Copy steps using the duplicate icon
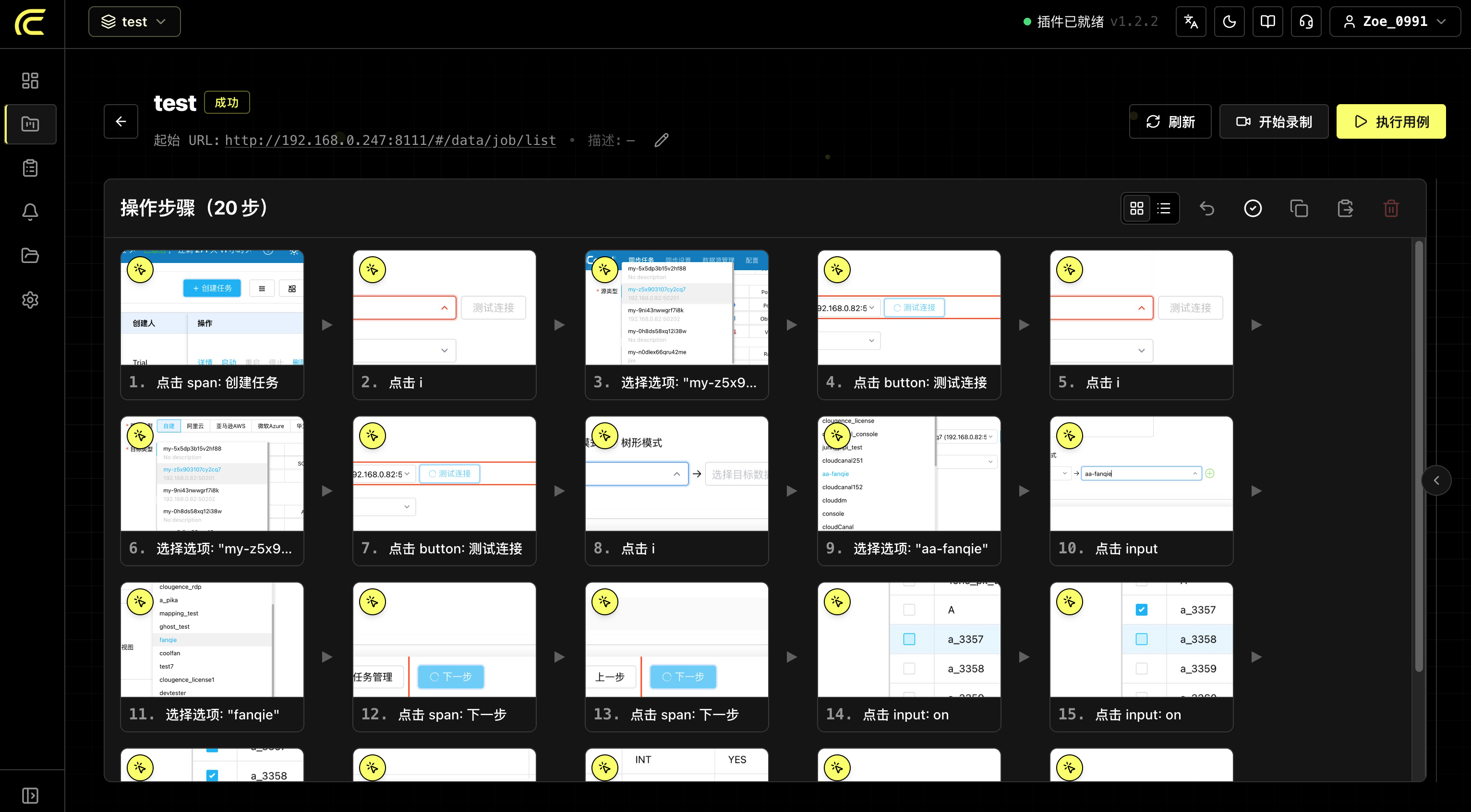Image resolution: width=1471 pixels, height=812 pixels. pos(1299,208)
